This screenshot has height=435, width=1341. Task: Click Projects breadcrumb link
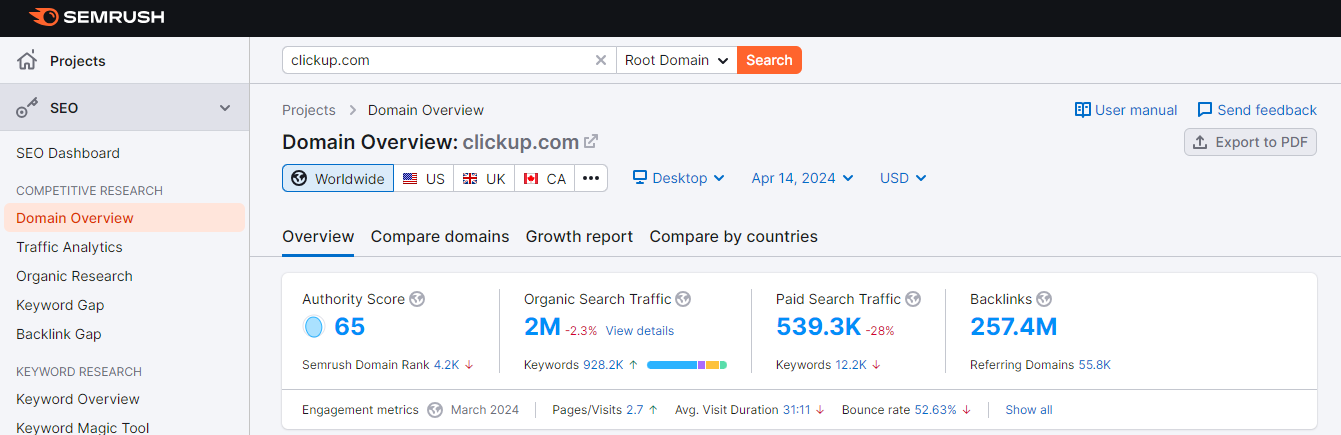pos(309,110)
